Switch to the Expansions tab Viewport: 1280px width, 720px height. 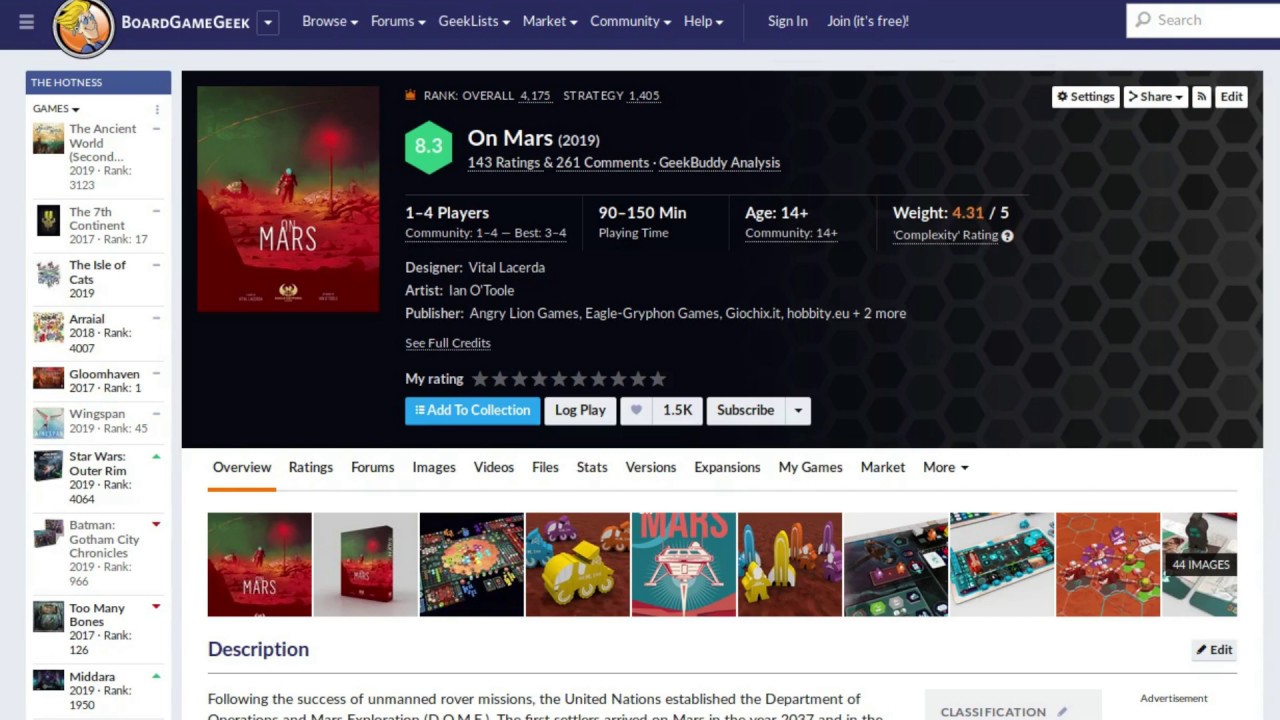point(727,467)
